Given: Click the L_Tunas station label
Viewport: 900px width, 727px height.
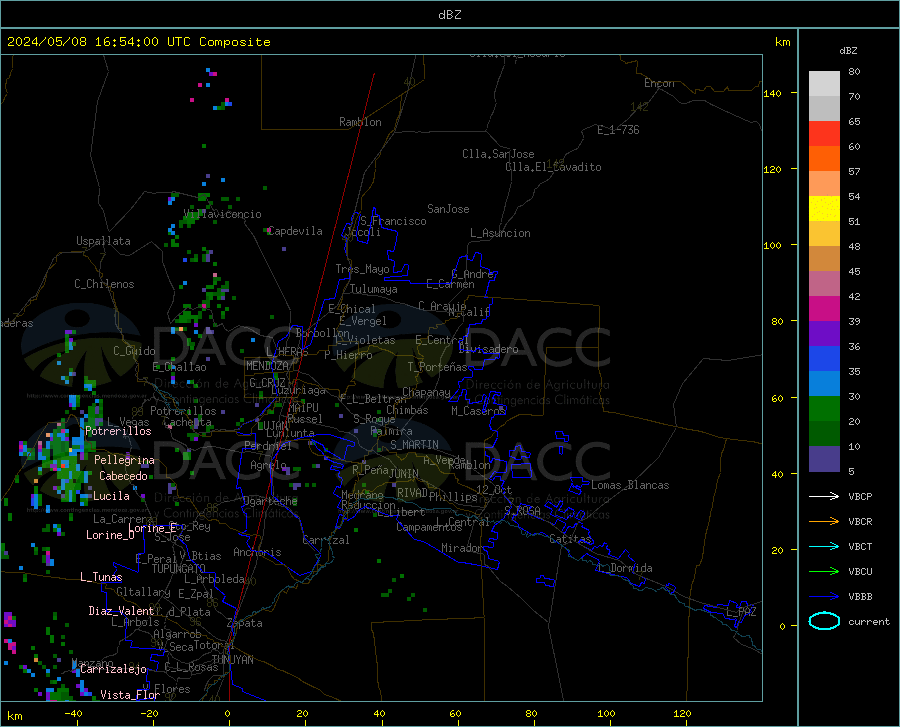Looking at the screenshot, I should click(x=101, y=577).
